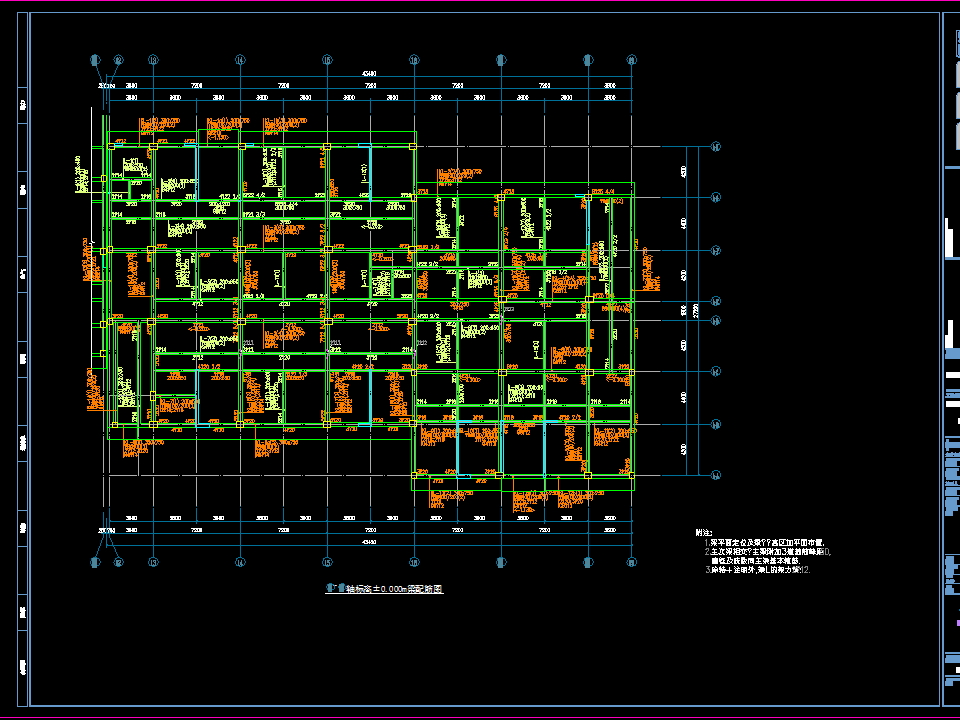This screenshot has height=720, width=960.
Task: Click grid bubble 15 in the top row
Action: (327, 60)
